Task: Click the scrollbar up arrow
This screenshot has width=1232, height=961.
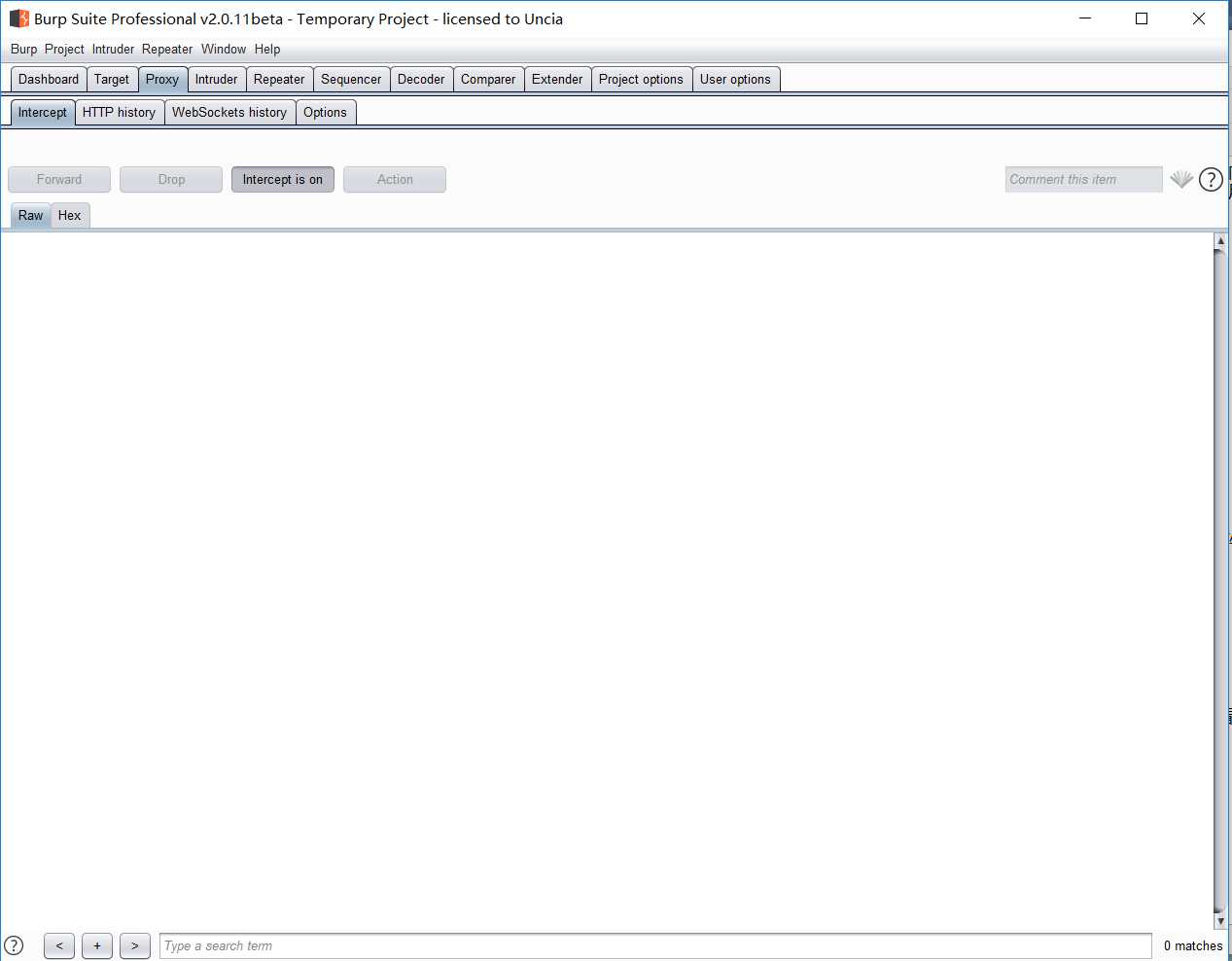Action: [1220, 240]
